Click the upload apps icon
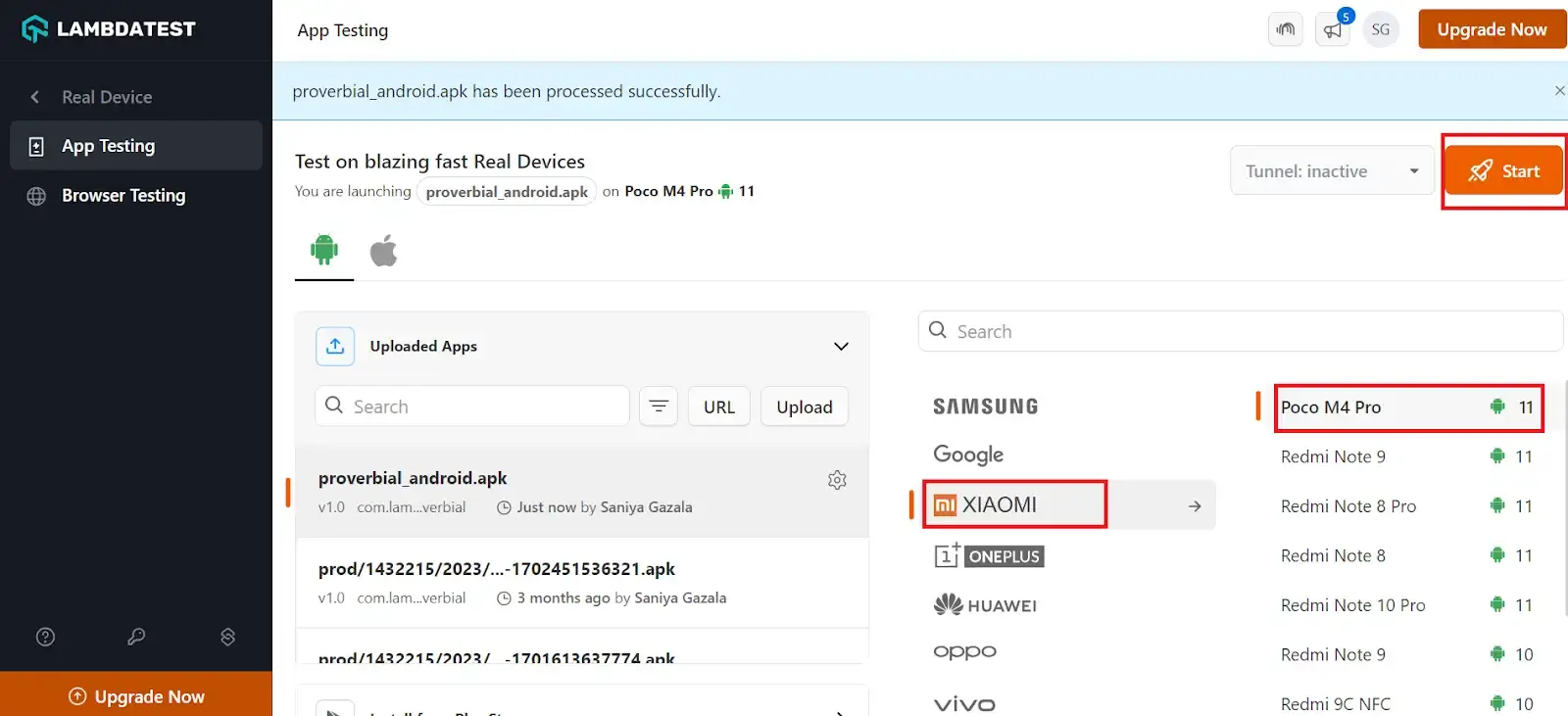Screen dimensions: 1568x716 pyautogui.click(x=335, y=346)
